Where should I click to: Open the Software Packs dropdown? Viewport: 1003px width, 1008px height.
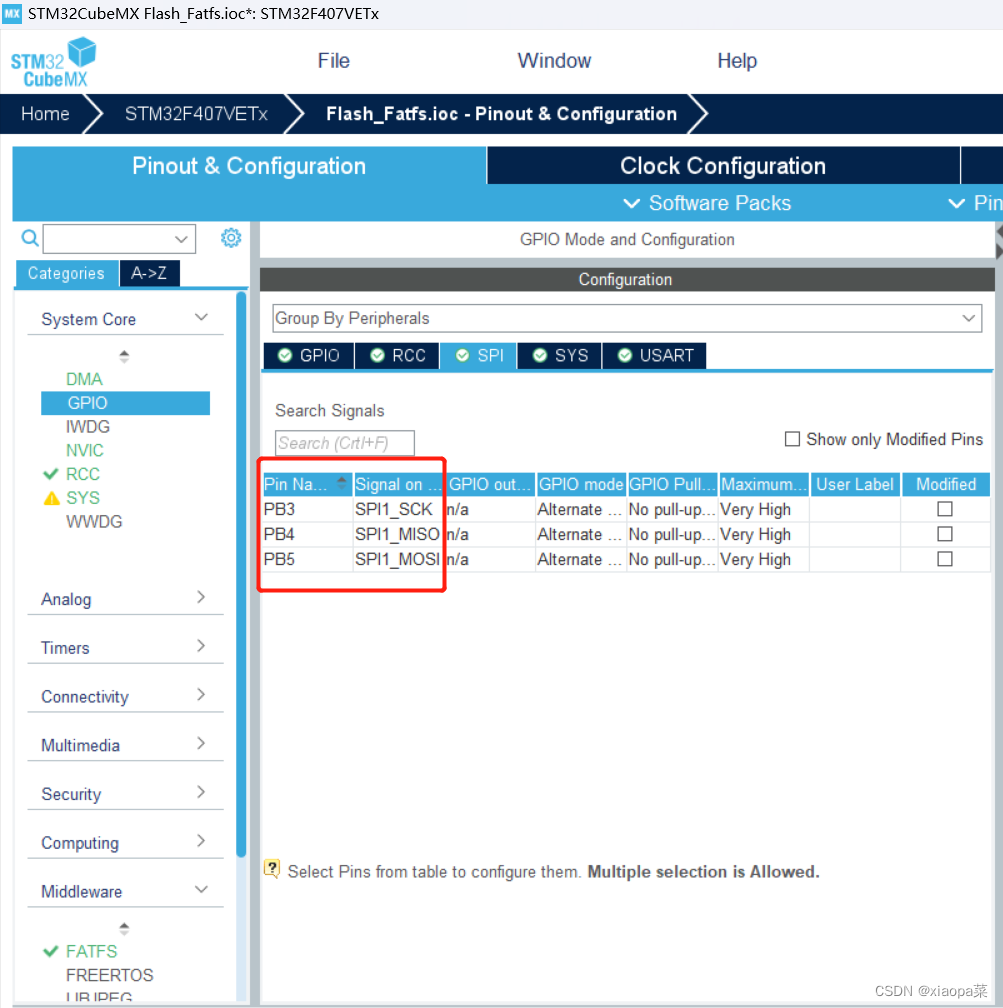[x=707, y=203]
